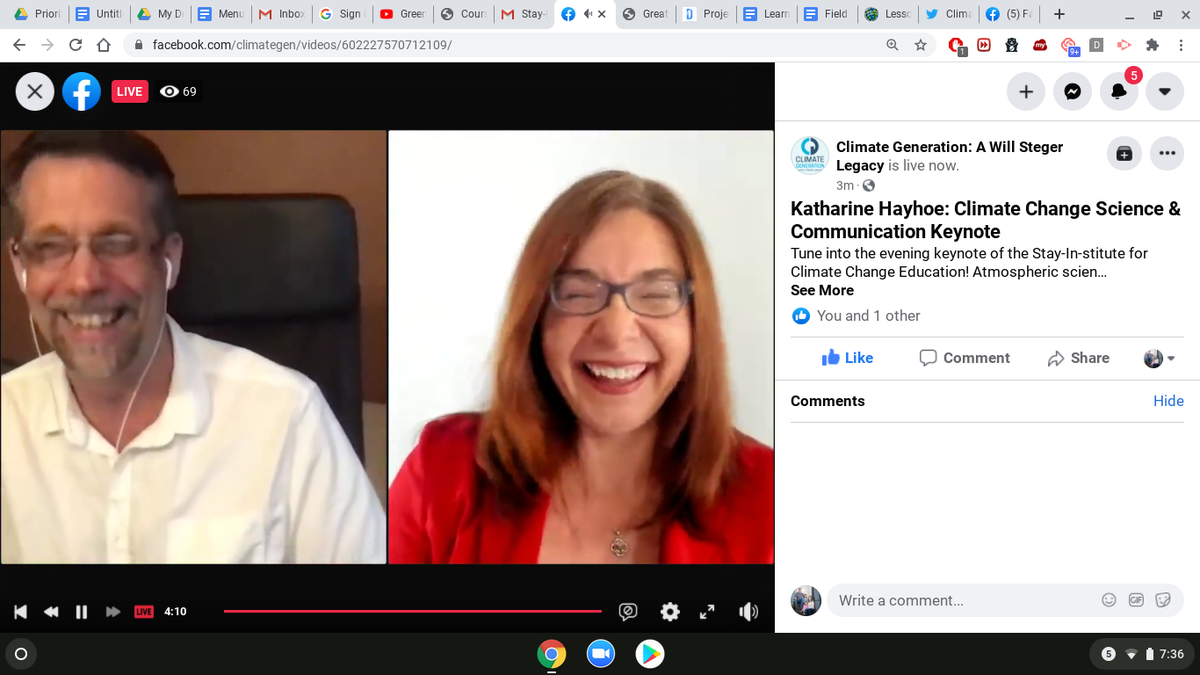Add a sticker to comment

(1162, 600)
